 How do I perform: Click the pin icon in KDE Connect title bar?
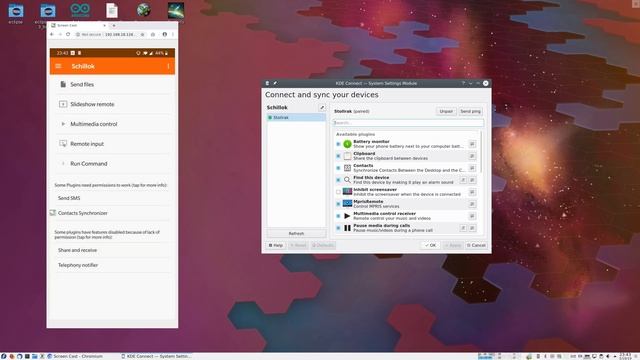click(275, 83)
